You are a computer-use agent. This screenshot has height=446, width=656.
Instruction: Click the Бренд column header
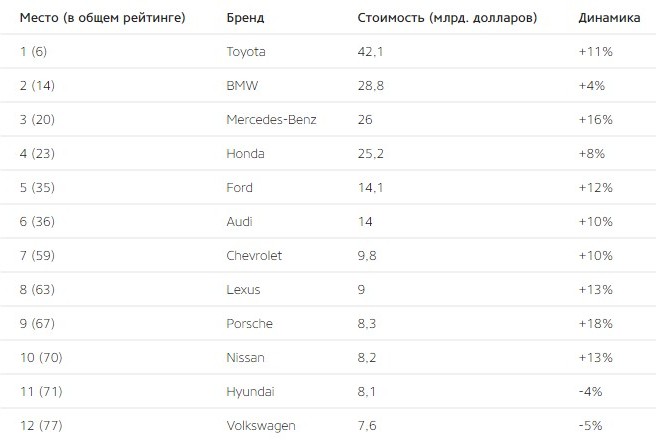245,18
